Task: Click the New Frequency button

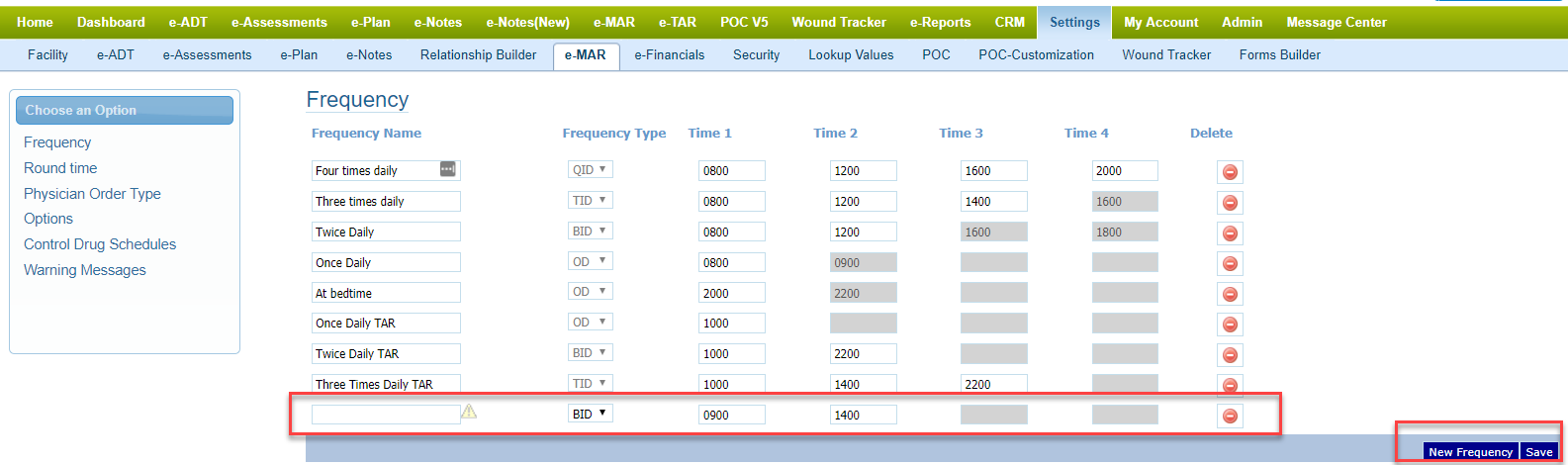Action: click(1470, 452)
